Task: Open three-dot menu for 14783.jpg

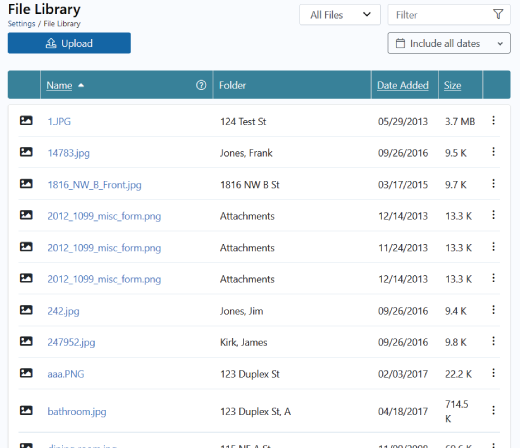Action: (x=493, y=152)
